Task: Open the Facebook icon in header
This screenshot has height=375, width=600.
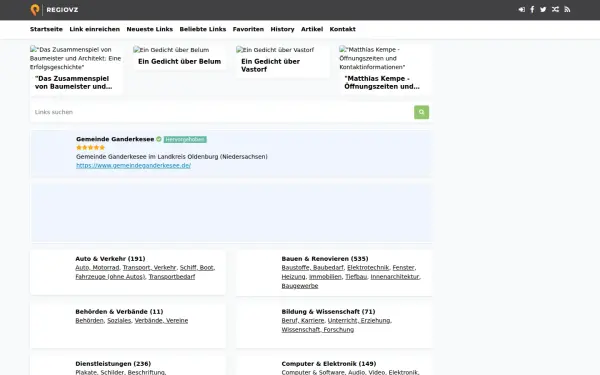Action: 532,10
